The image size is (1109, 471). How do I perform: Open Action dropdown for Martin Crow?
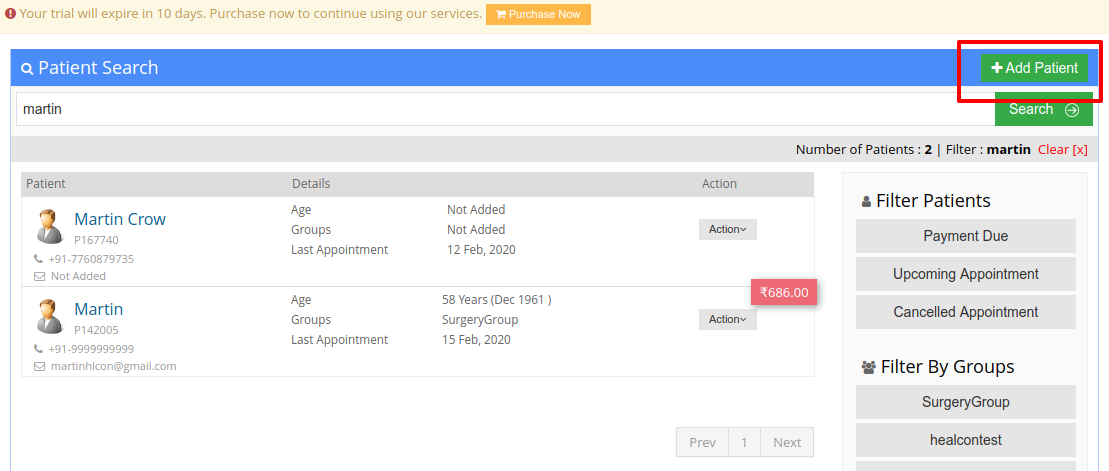[x=728, y=229]
